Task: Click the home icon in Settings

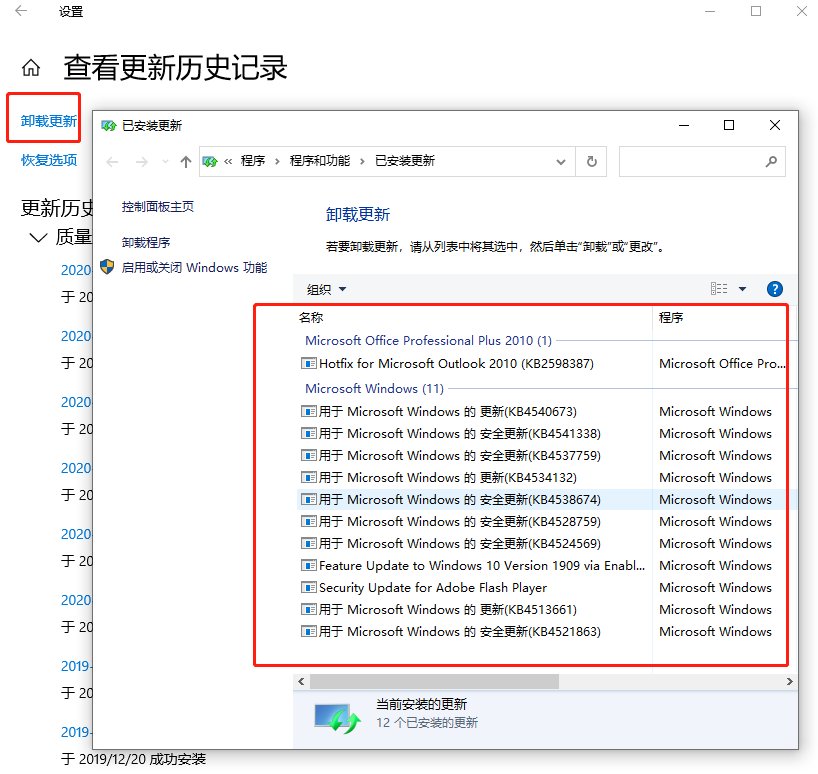Action: coord(31,67)
